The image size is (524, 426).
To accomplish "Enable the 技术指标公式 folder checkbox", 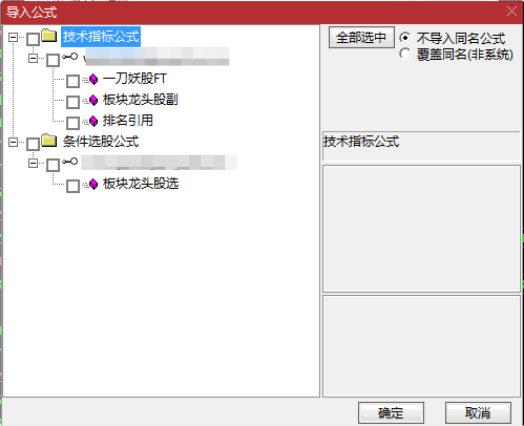I will pyautogui.click(x=33, y=39).
